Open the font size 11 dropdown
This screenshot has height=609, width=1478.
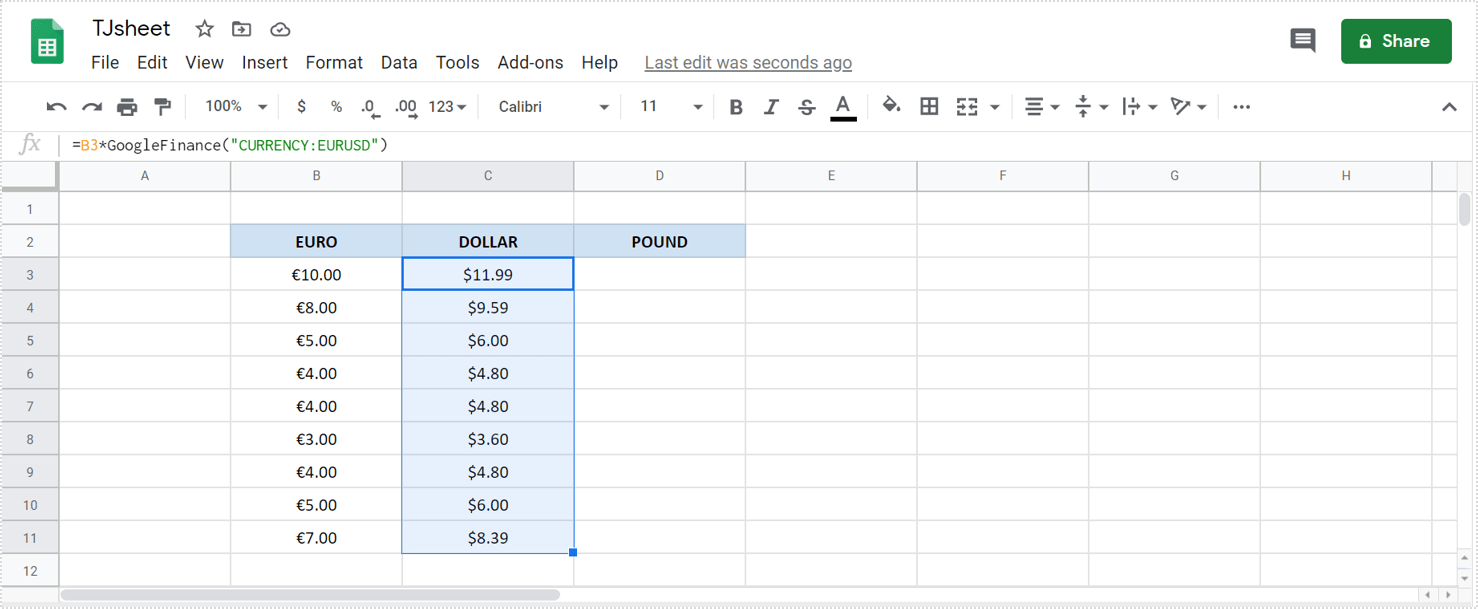point(671,107)
